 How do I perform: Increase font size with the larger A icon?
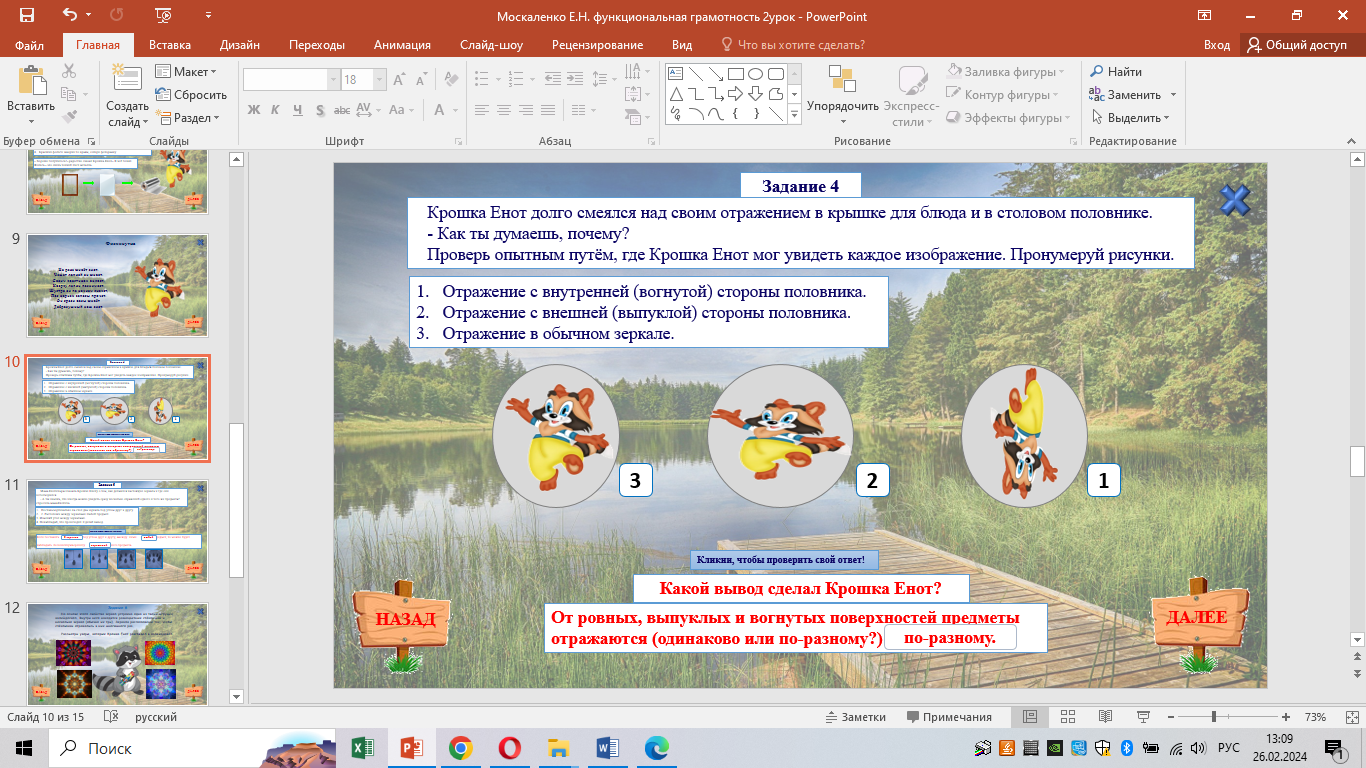(x=399, y=80)
